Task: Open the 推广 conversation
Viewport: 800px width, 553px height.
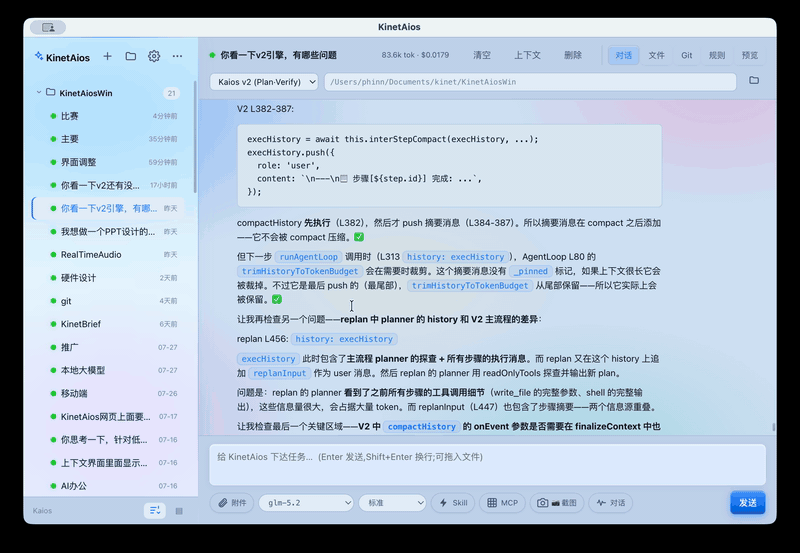Action: [108, 347]
